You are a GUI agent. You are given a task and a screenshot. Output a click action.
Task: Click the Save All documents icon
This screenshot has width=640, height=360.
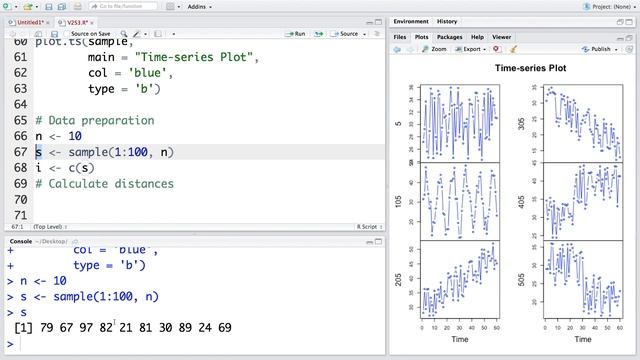point(62,7)
